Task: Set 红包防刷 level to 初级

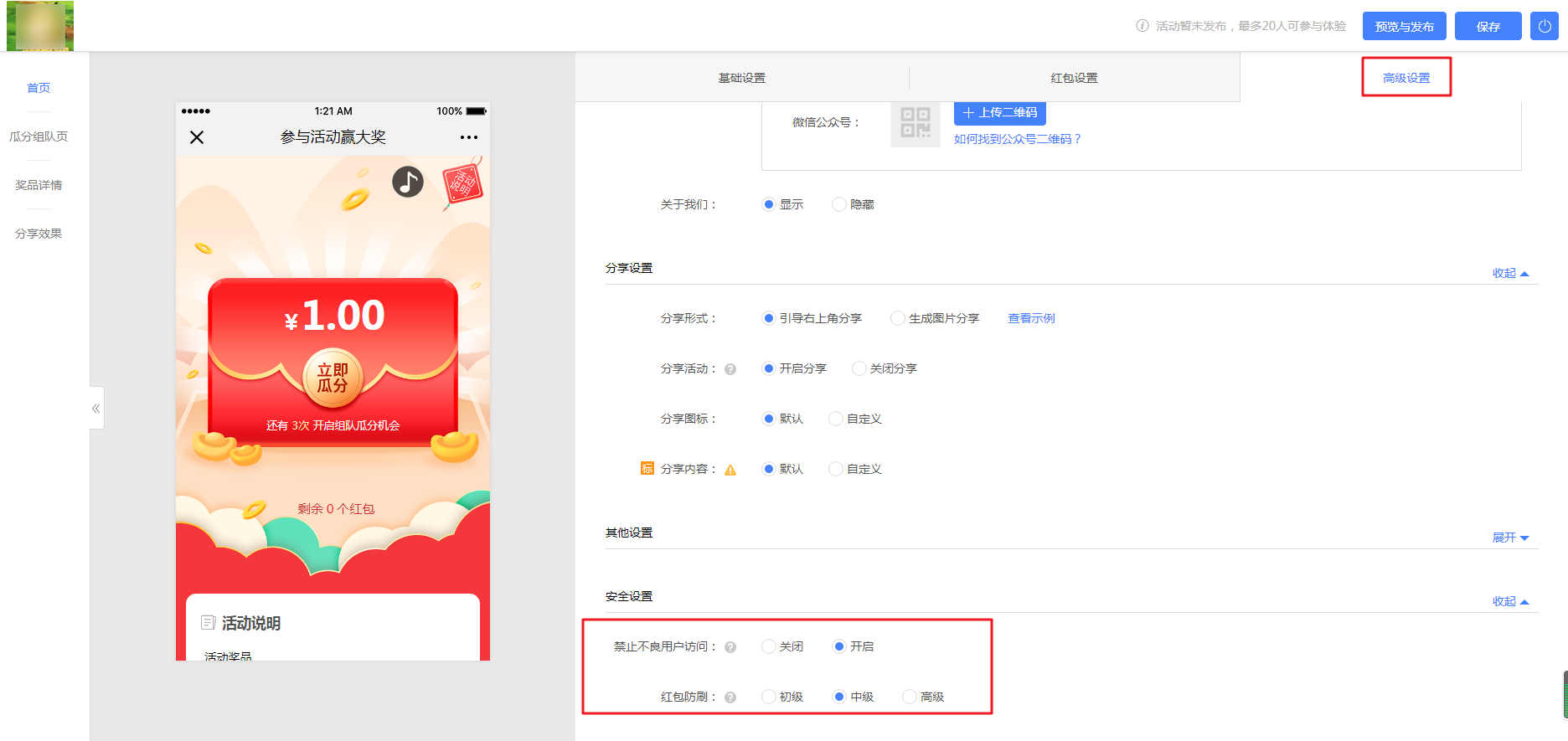Action: pyautogui.click(x=783, y=697)
